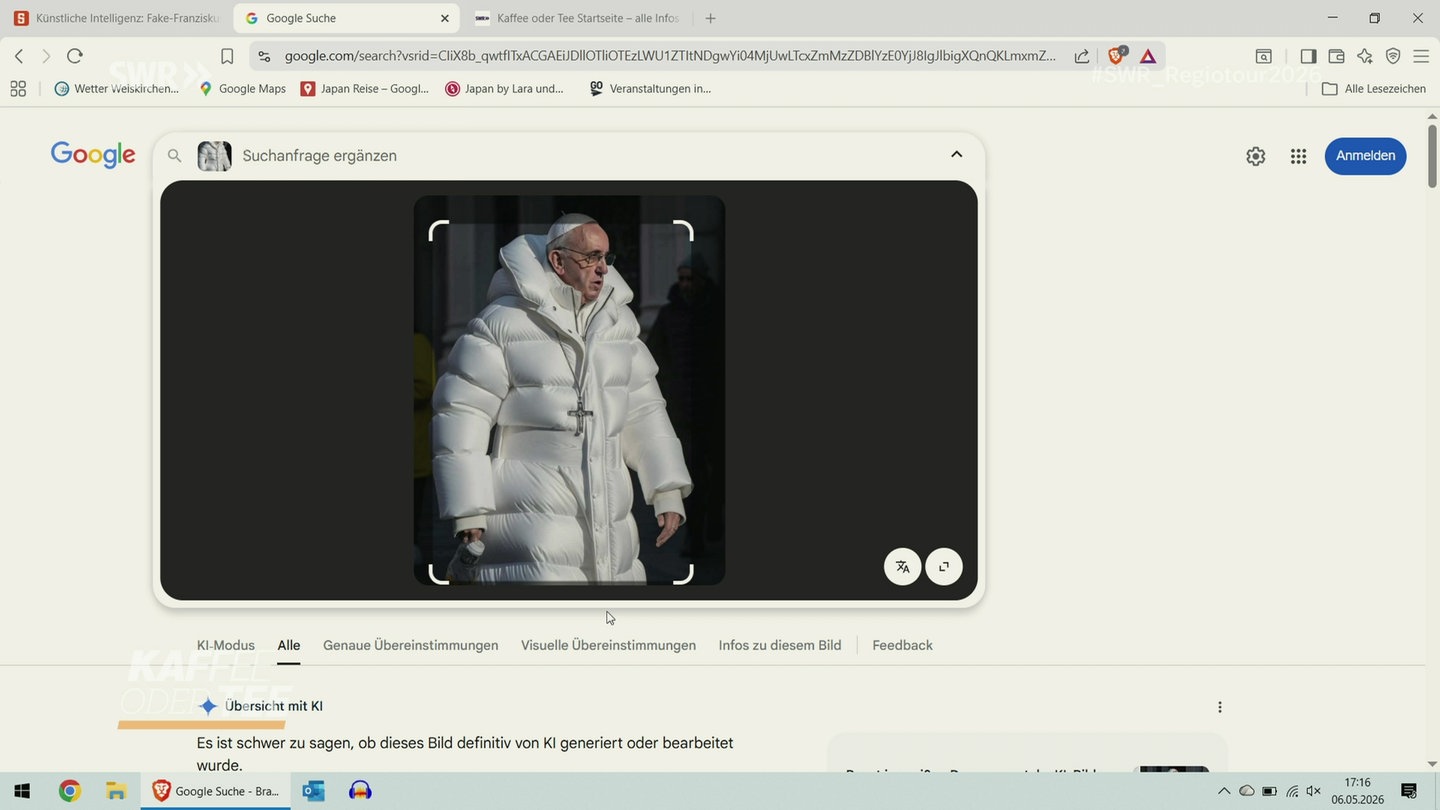Screen dimensions: 1440x810
Task: Toggle the Brave sidebar panel icon
Action: pos(1308,56)
